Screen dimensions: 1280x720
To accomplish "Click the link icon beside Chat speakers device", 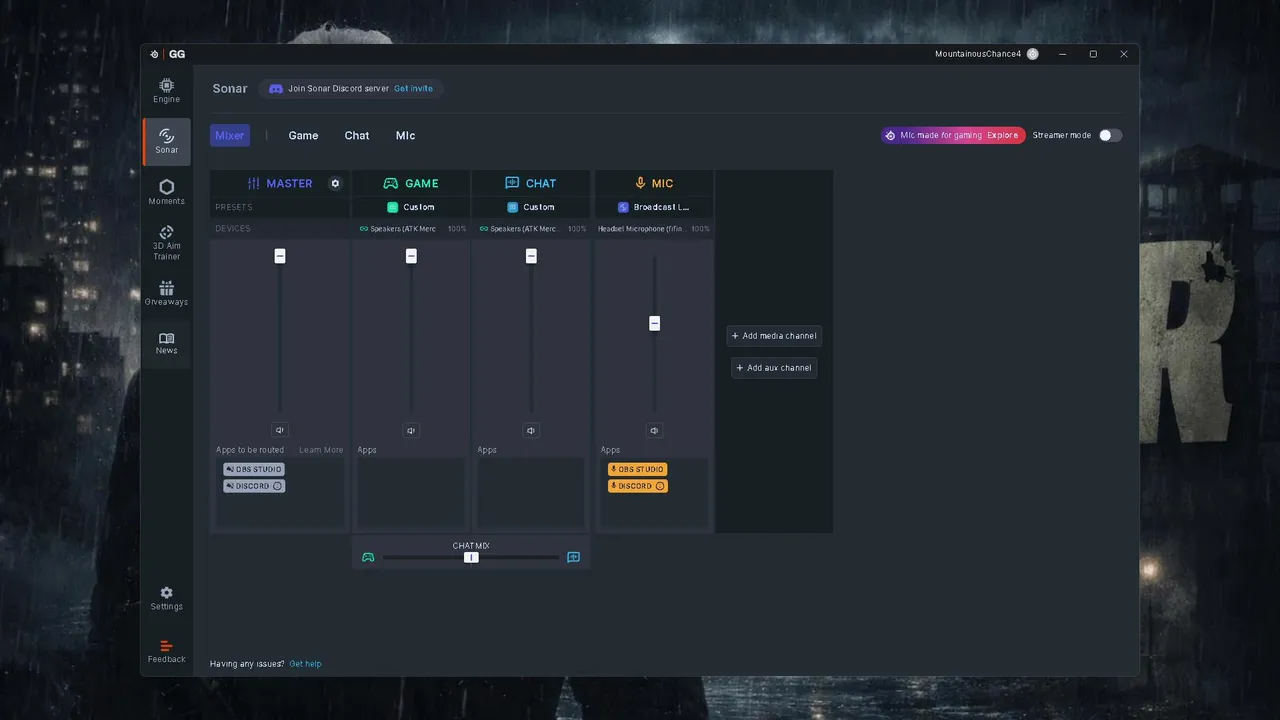I will click(484, 229).
